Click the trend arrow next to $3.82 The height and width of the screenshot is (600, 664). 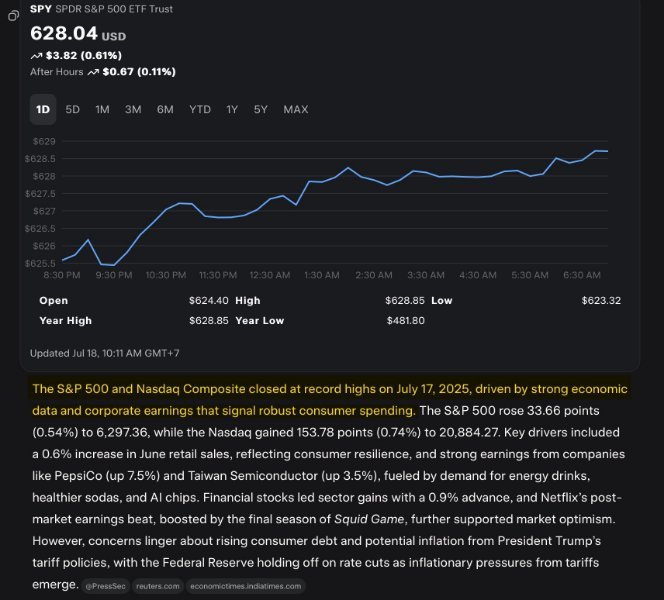[x=37, y=55]
